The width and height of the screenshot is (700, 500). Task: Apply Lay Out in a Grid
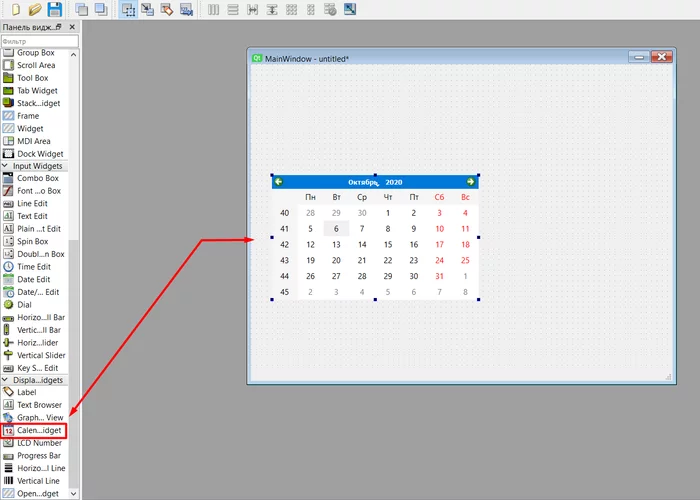[x=291, y=9]
